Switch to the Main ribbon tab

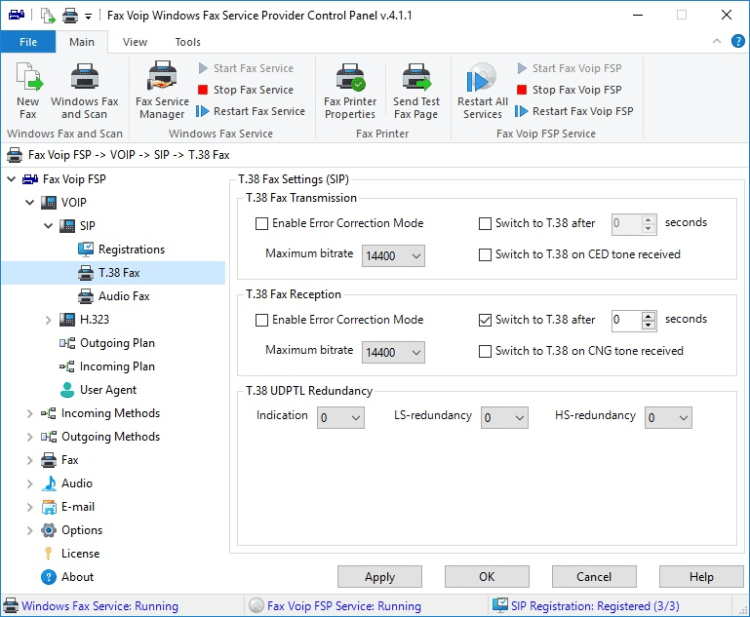click(x=82, y=42)
